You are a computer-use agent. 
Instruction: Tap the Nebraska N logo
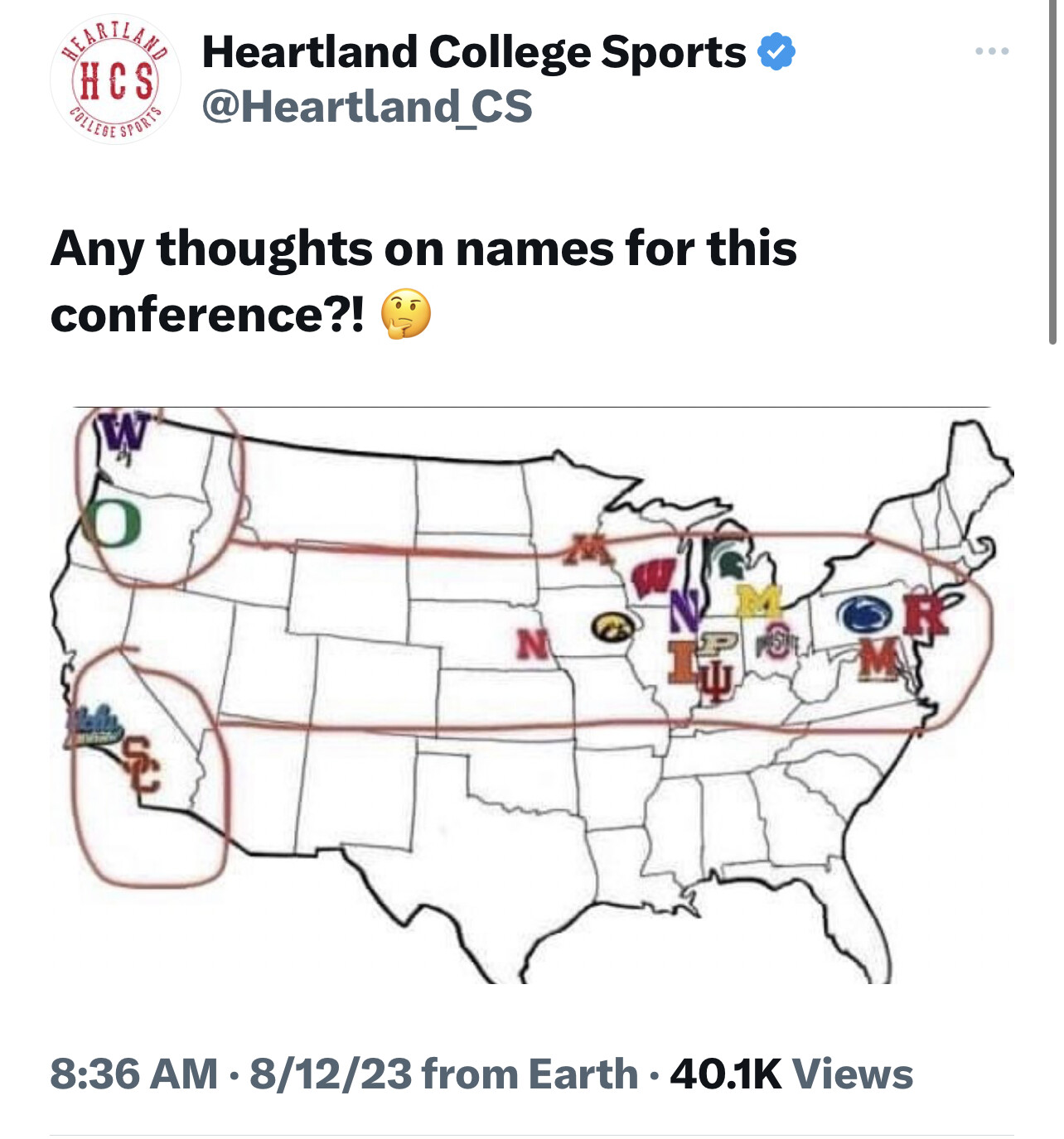tap(532, 644)
